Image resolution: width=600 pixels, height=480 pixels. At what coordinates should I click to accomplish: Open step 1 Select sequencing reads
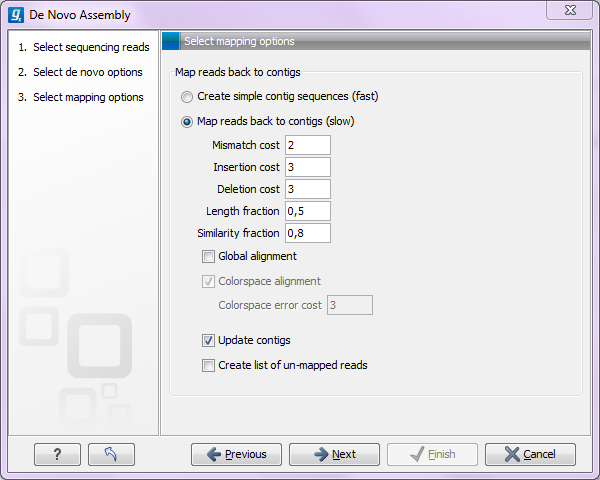pos(90,47)
